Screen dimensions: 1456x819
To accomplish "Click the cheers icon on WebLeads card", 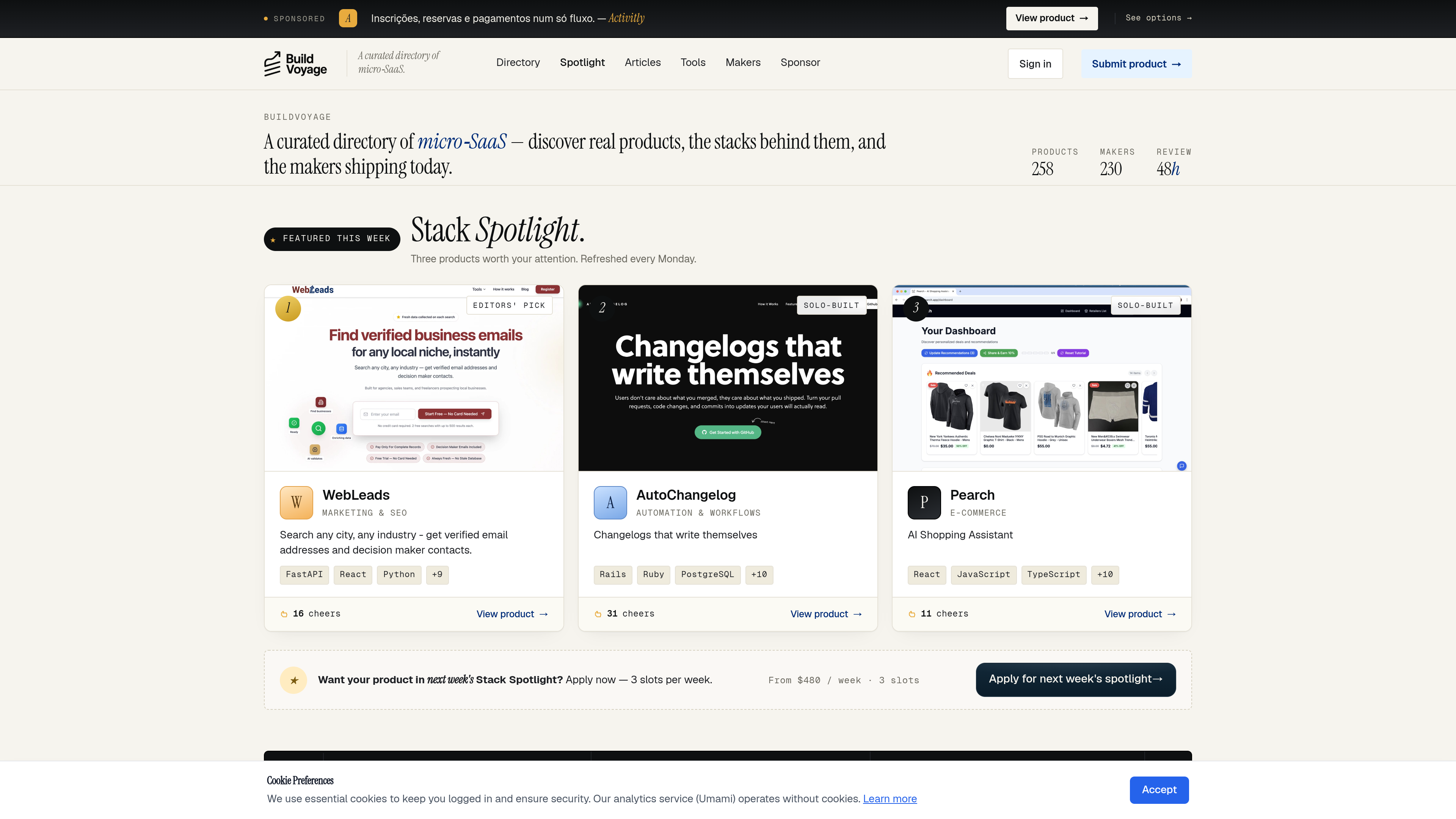I will point(284,614).
